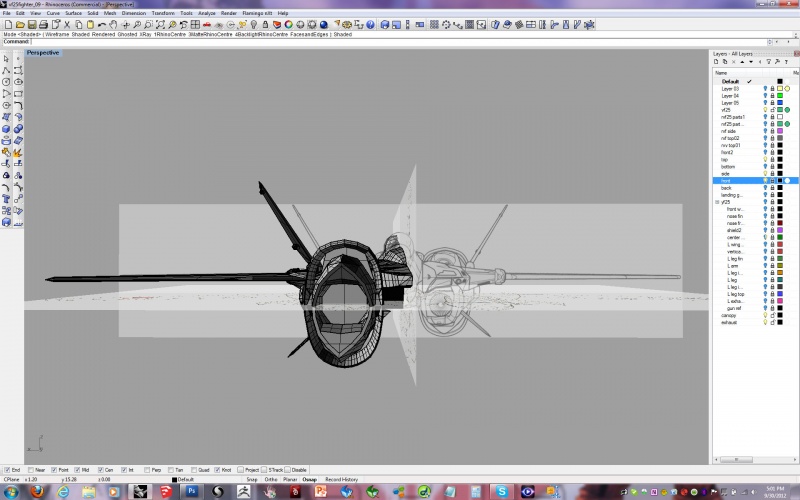The image size is (800, 500).
Task: Click the Undo arrow icon
Action: point(102,24)
